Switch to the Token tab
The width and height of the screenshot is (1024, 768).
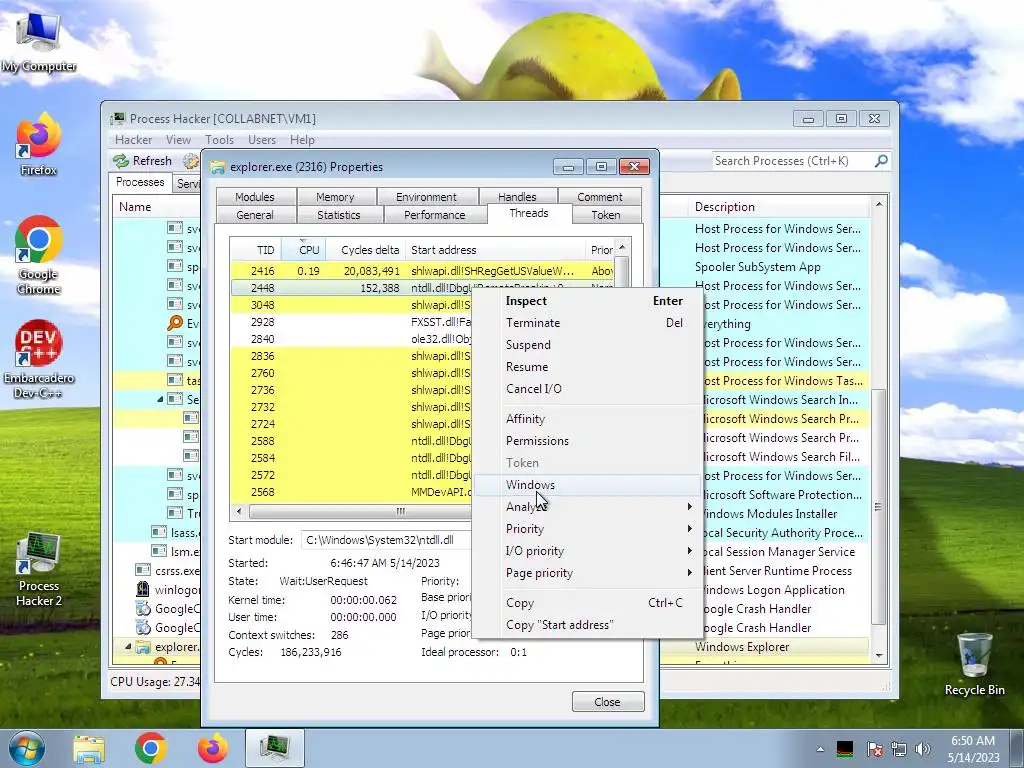tap(605, 215)
